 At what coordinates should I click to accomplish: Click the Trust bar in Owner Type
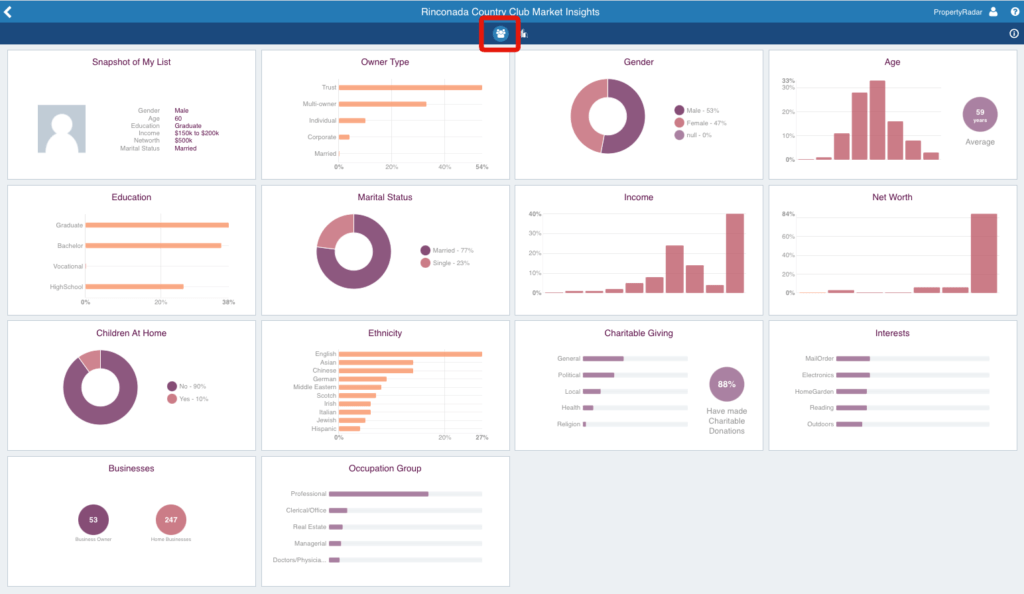410,87
